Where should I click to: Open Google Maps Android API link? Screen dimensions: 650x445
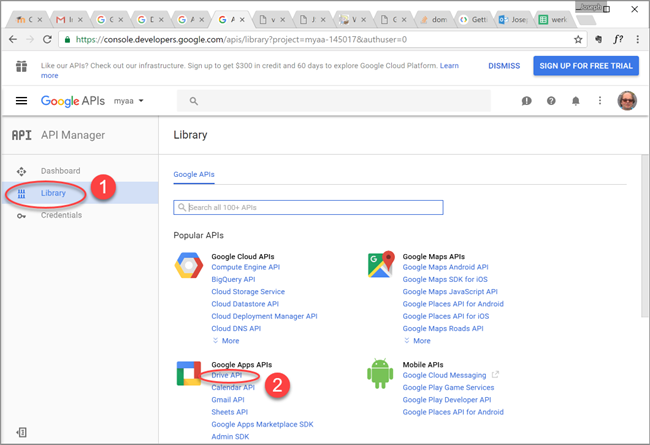point(445,267)
